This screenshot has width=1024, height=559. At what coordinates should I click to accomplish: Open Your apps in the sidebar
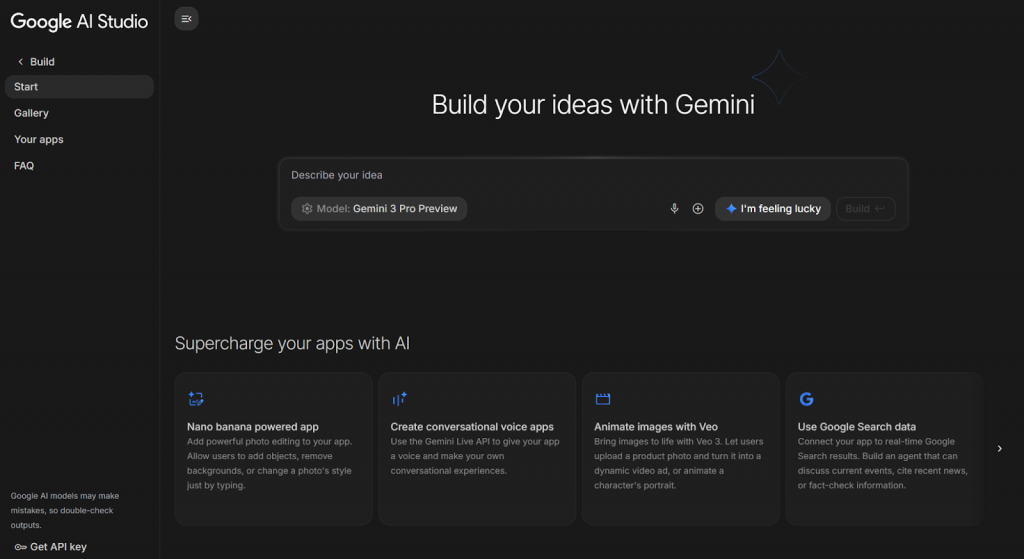click(x=39, y=139)
